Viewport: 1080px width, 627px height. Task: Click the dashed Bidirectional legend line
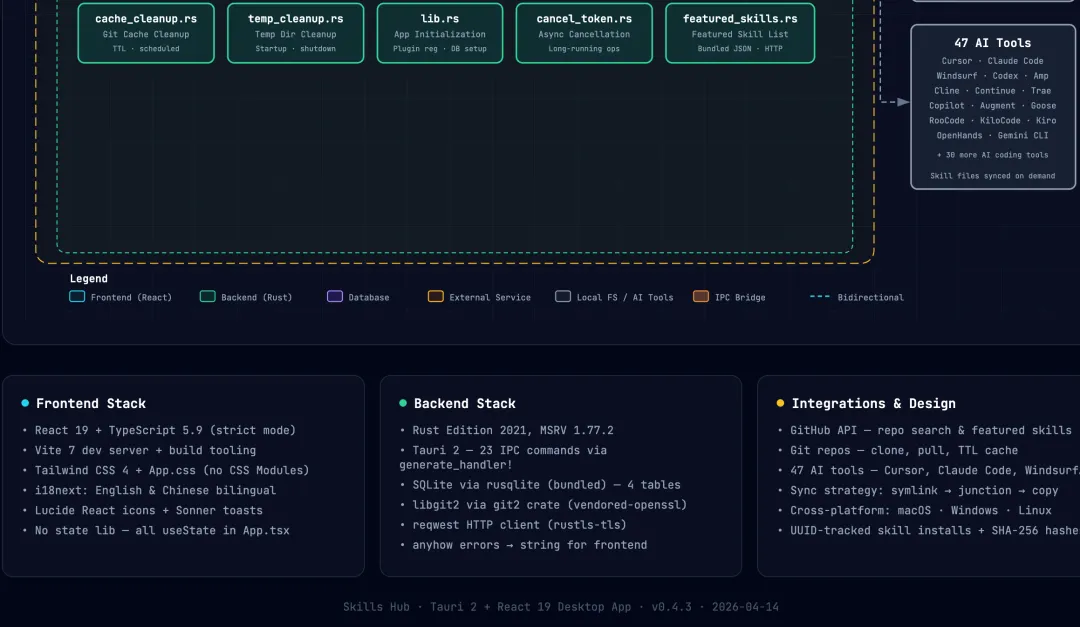(x=820, y=297)
